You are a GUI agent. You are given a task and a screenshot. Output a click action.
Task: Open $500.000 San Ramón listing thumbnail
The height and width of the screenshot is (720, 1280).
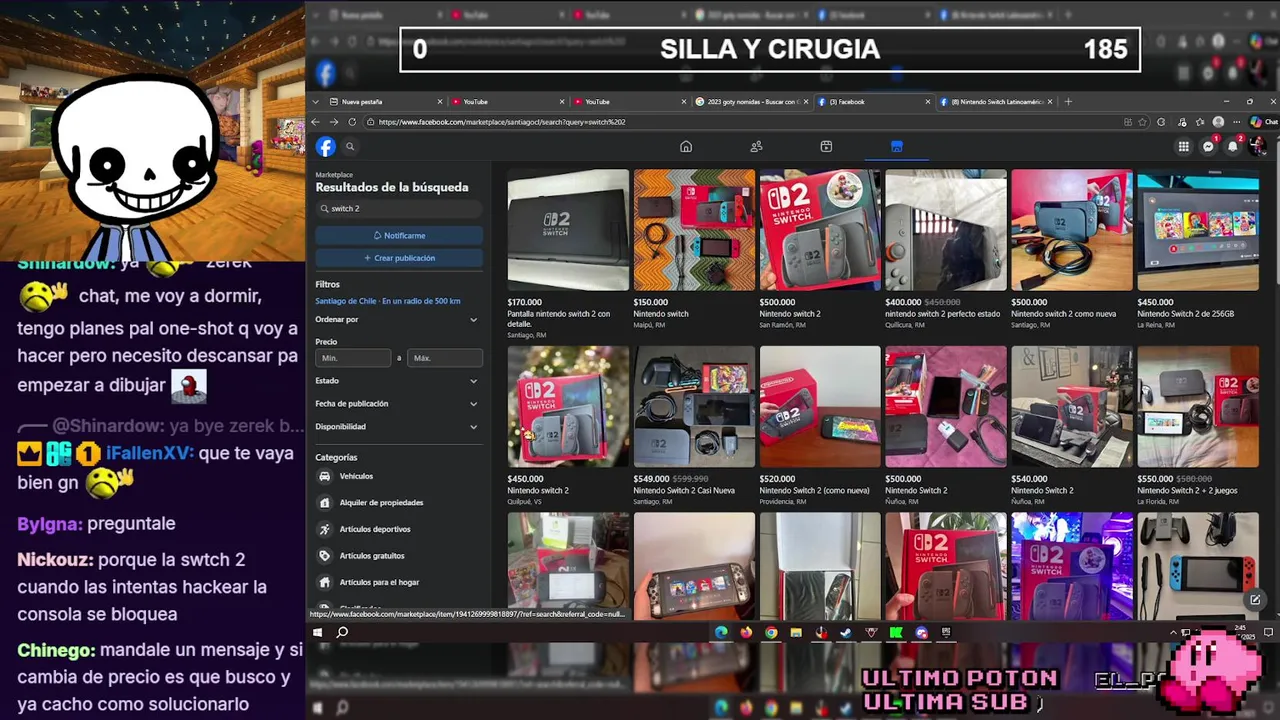(x=820, y=230)
